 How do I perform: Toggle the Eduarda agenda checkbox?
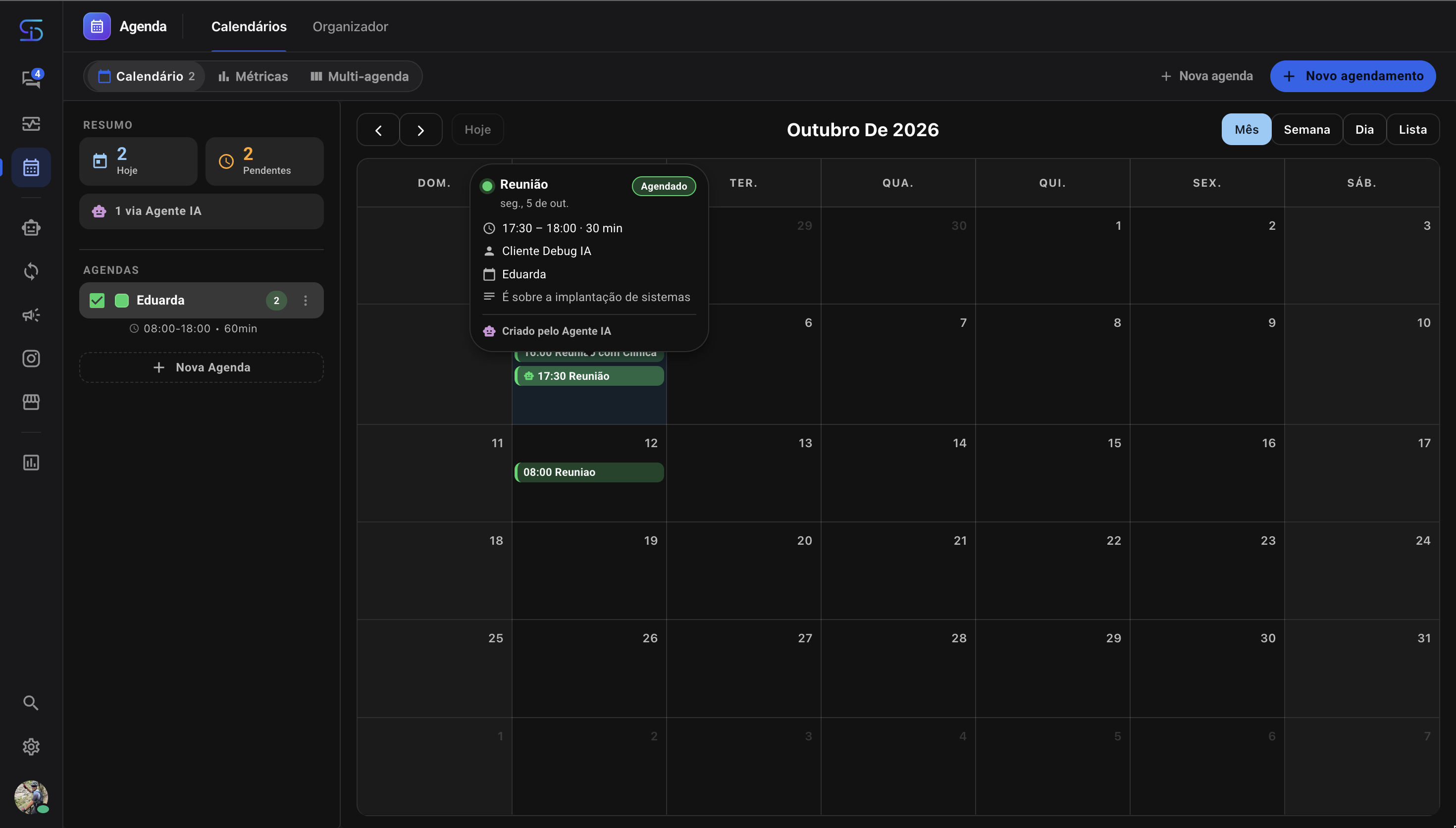coord(97,300)
